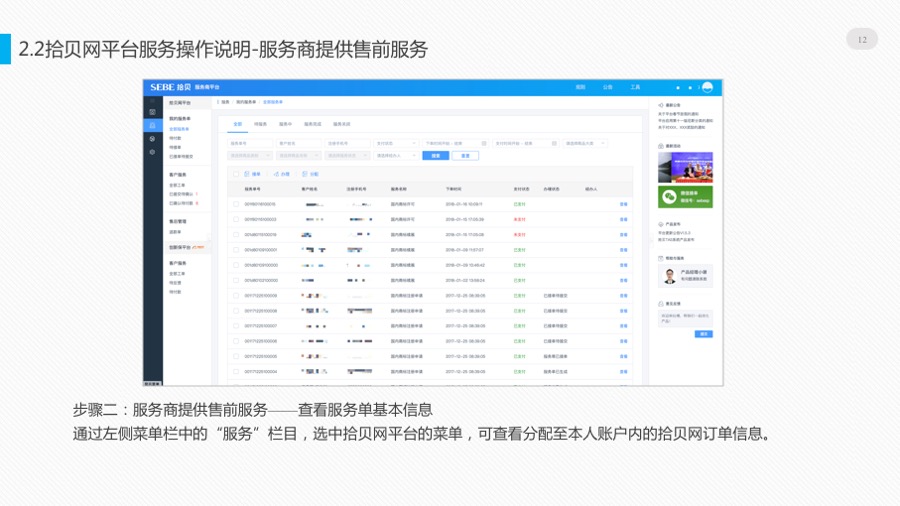Viewport: 900px width, 506px height.
Task: Open the user avatar in the header
Action: tap(707, 87)
